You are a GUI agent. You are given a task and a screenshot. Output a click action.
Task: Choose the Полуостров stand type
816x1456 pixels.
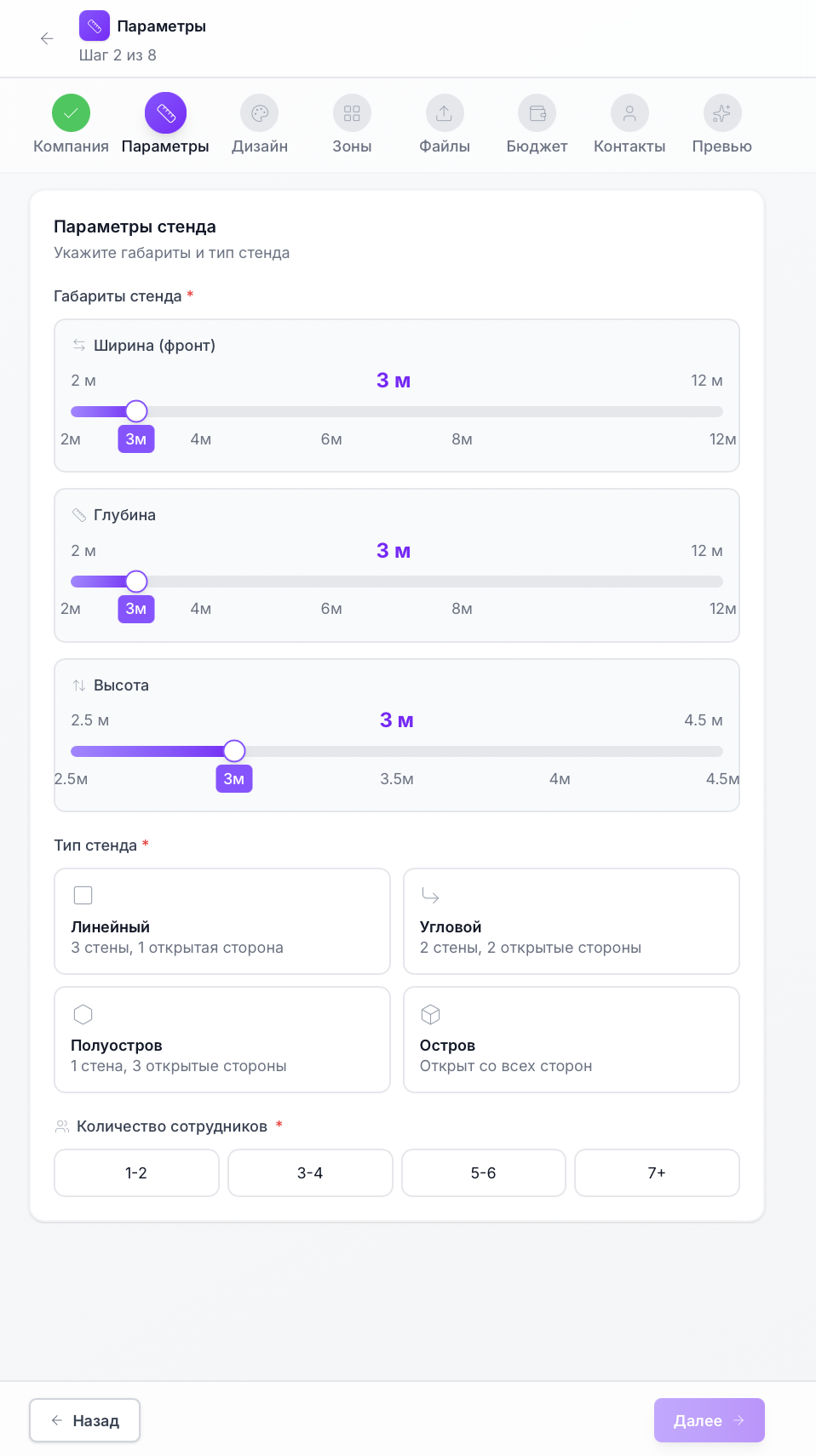221,1040
